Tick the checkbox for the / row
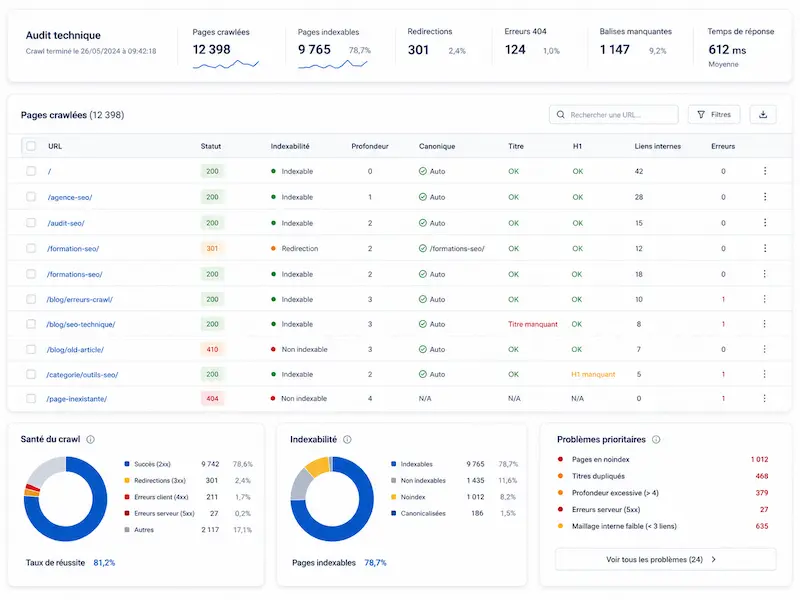This screenshot has height=600, width=800. pyautogui.click(x=31, y=171)
